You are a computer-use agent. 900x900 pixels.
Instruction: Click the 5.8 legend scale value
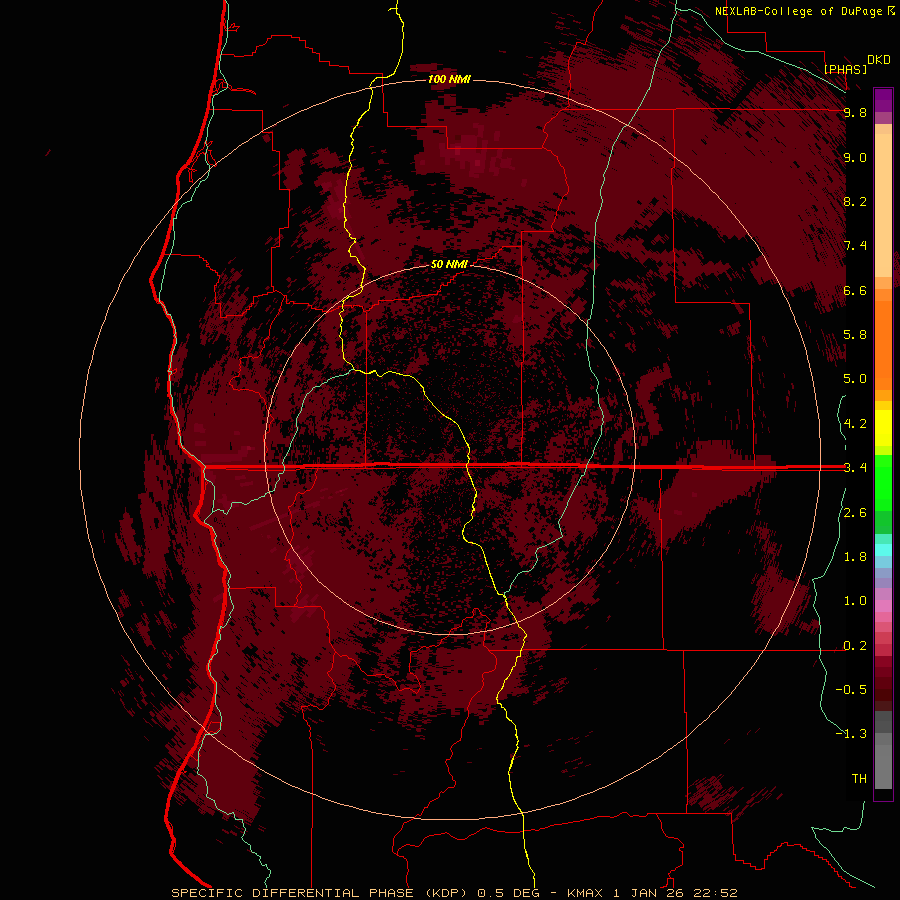coord(855,335)
